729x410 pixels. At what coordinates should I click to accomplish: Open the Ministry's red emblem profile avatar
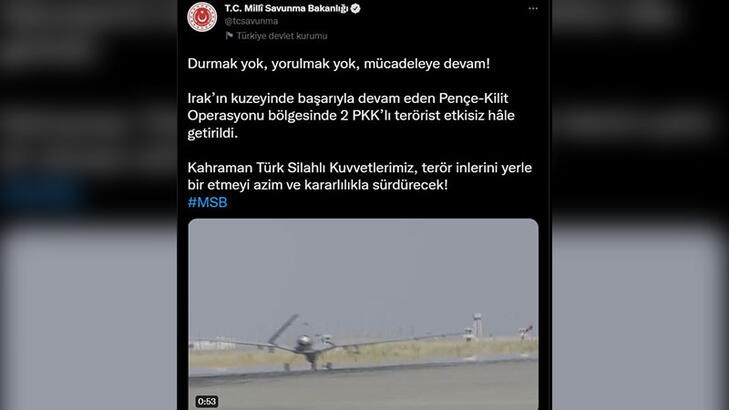coord(202,17)
